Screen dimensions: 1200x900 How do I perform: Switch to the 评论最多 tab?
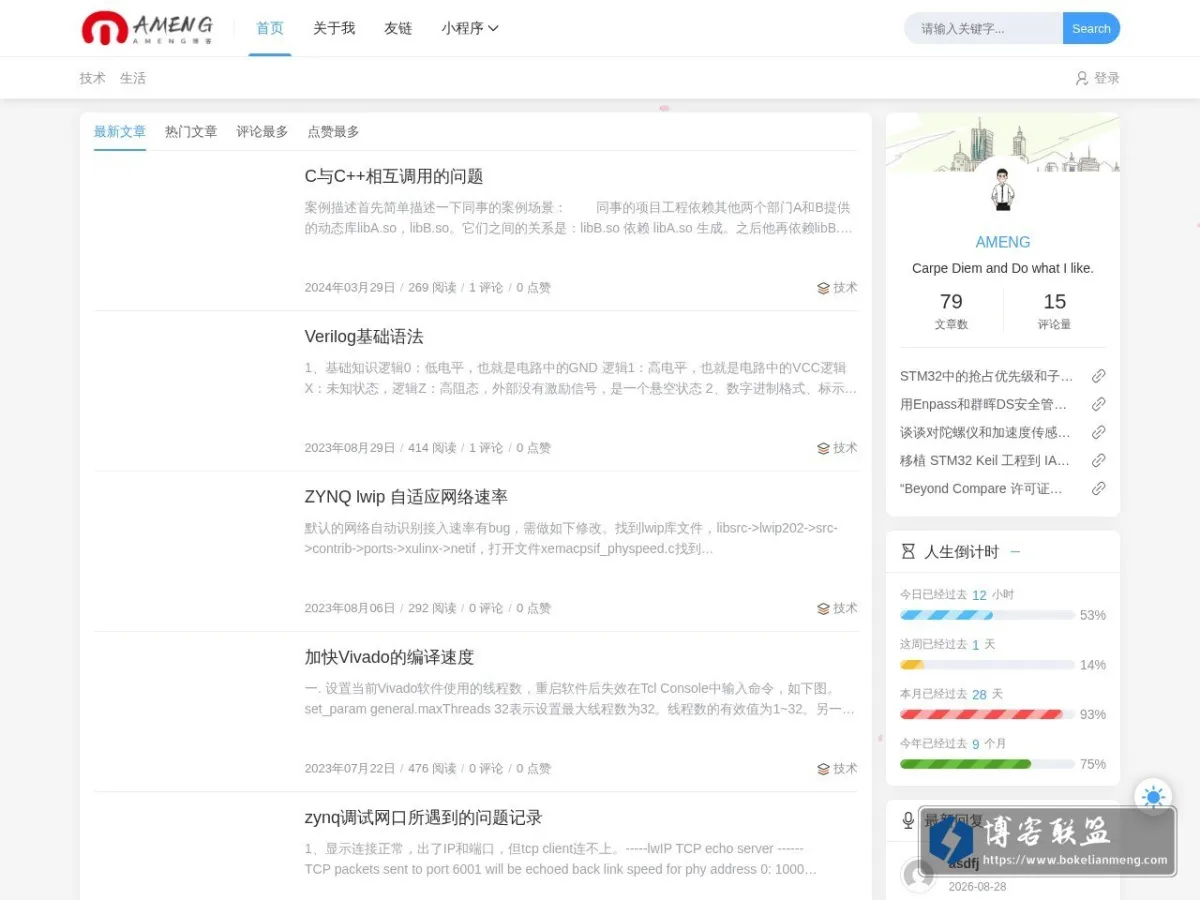(262, 132)
